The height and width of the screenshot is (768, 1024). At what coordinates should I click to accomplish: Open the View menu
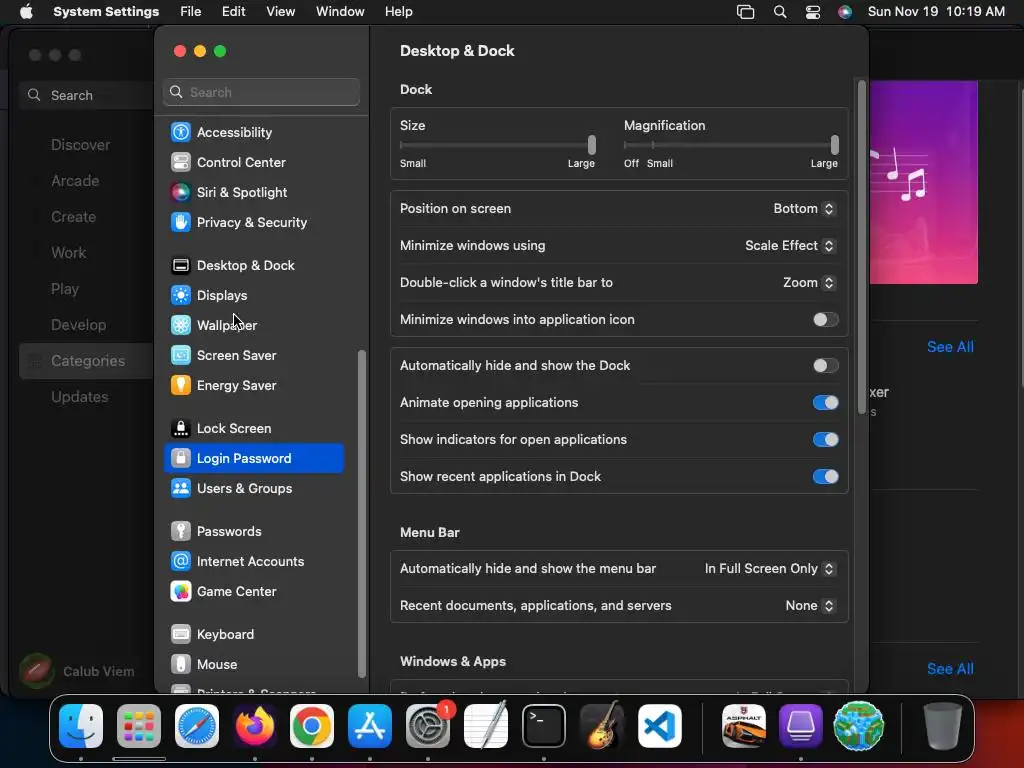(x=281, y=12)
